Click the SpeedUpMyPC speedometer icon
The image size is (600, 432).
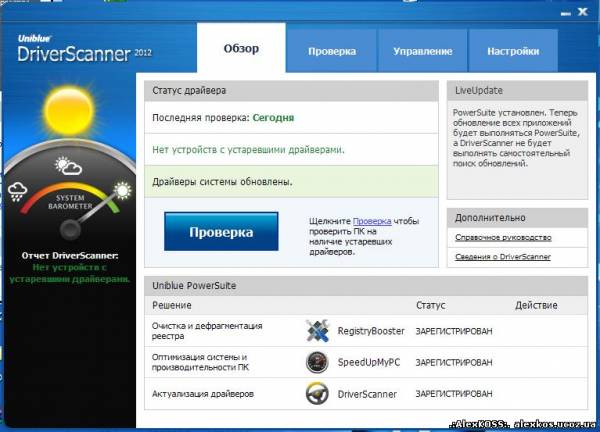(x=317, y=362)
